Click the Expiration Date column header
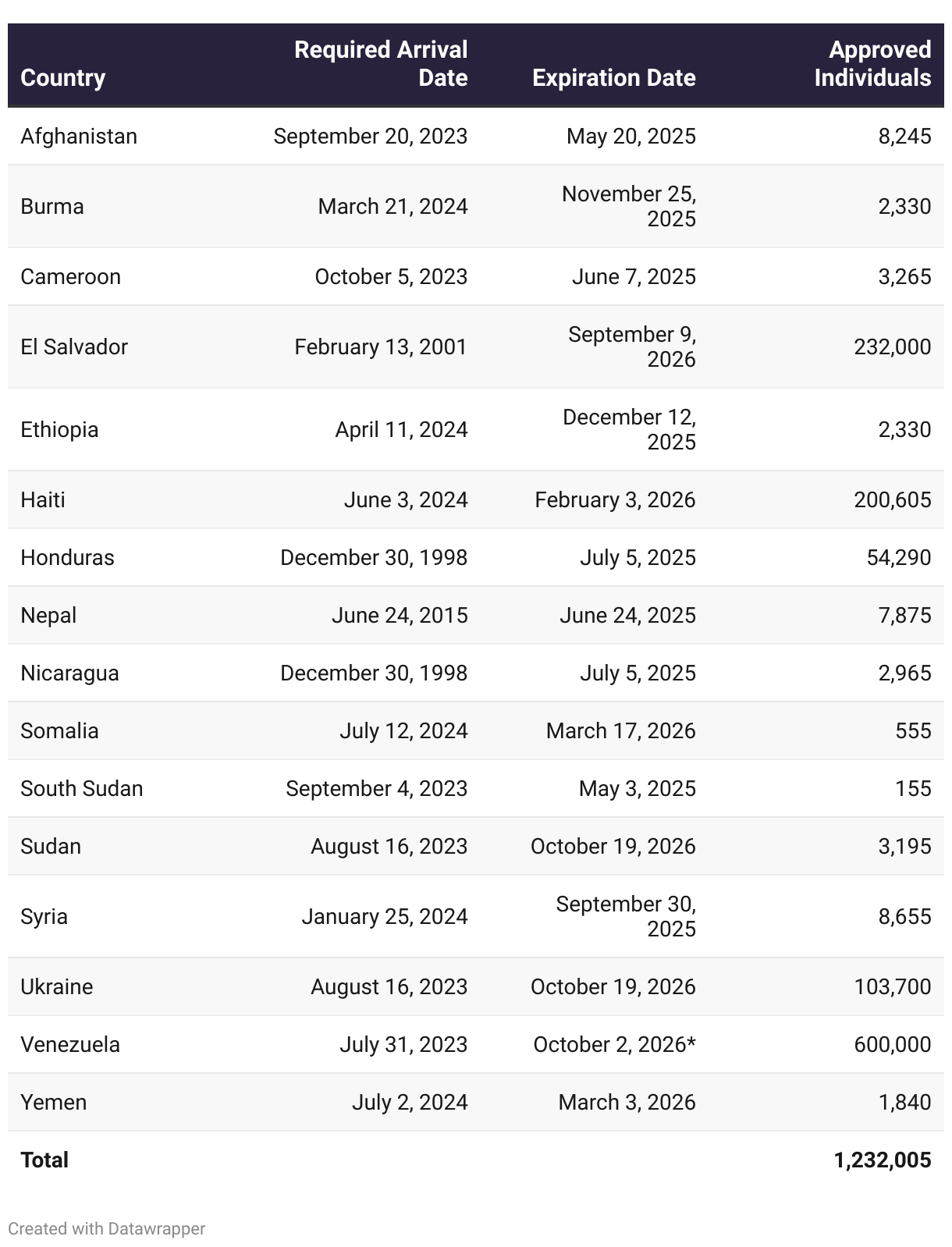The height and width of the screenshot is (1247, 952). point(613,78)
